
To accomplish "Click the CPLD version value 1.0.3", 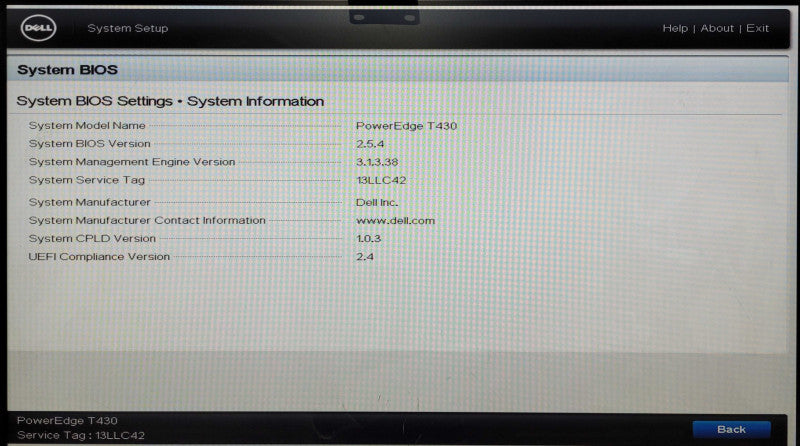I will 368,238.
